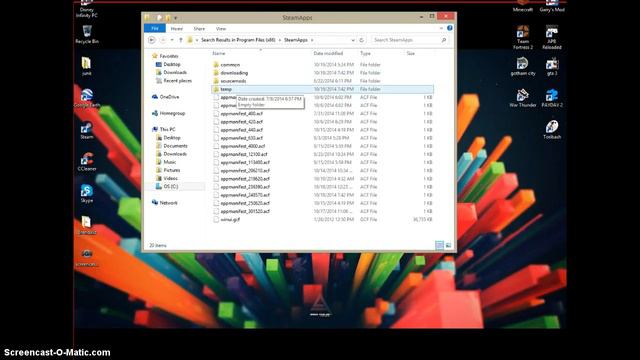Open recent locations dropdown arrow
Viewport: 640px width, 360px height.
(x=172, y=40)
